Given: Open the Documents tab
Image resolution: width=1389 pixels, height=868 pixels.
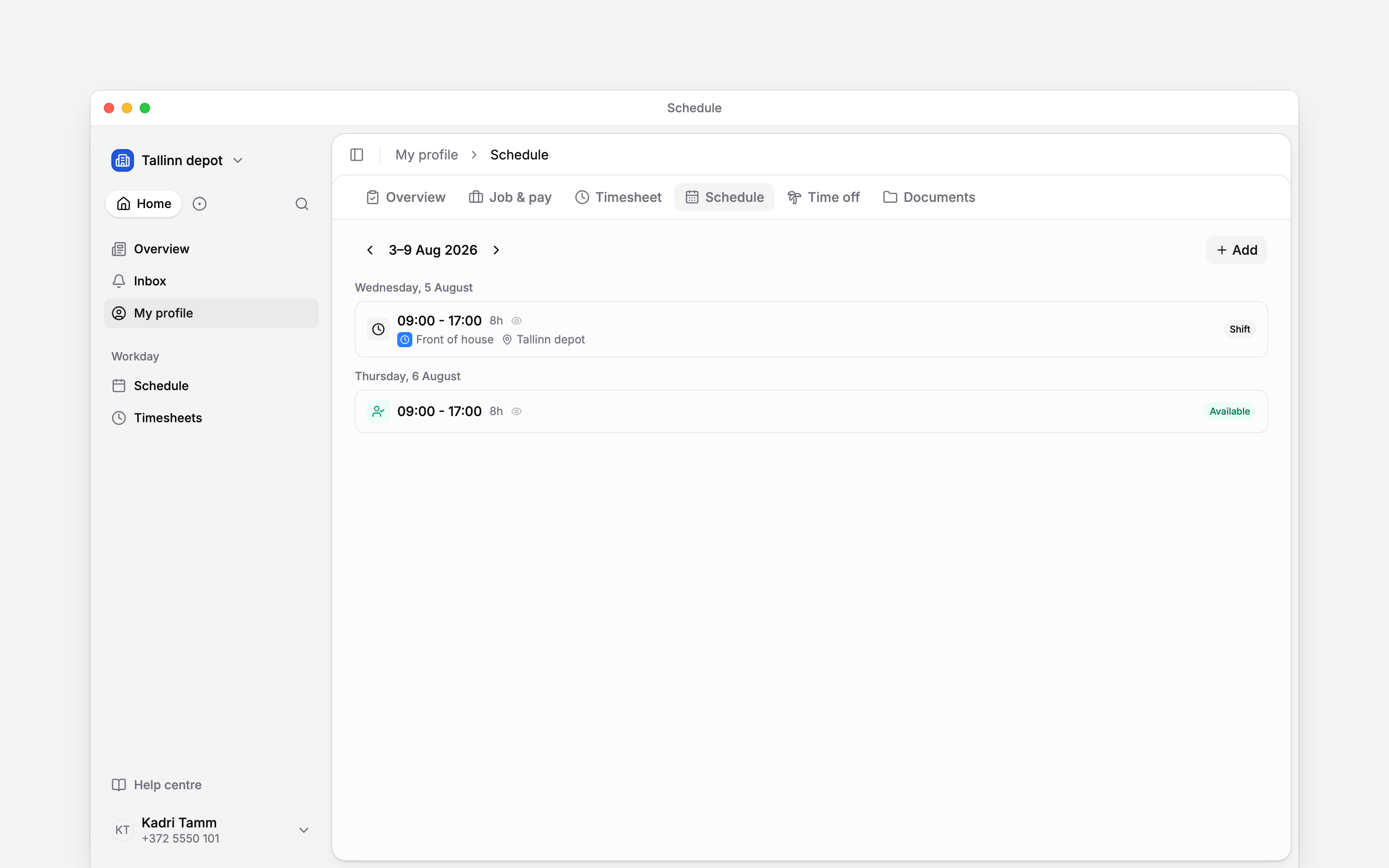Looking at the screenshot, I should click(x=929, y=198).
